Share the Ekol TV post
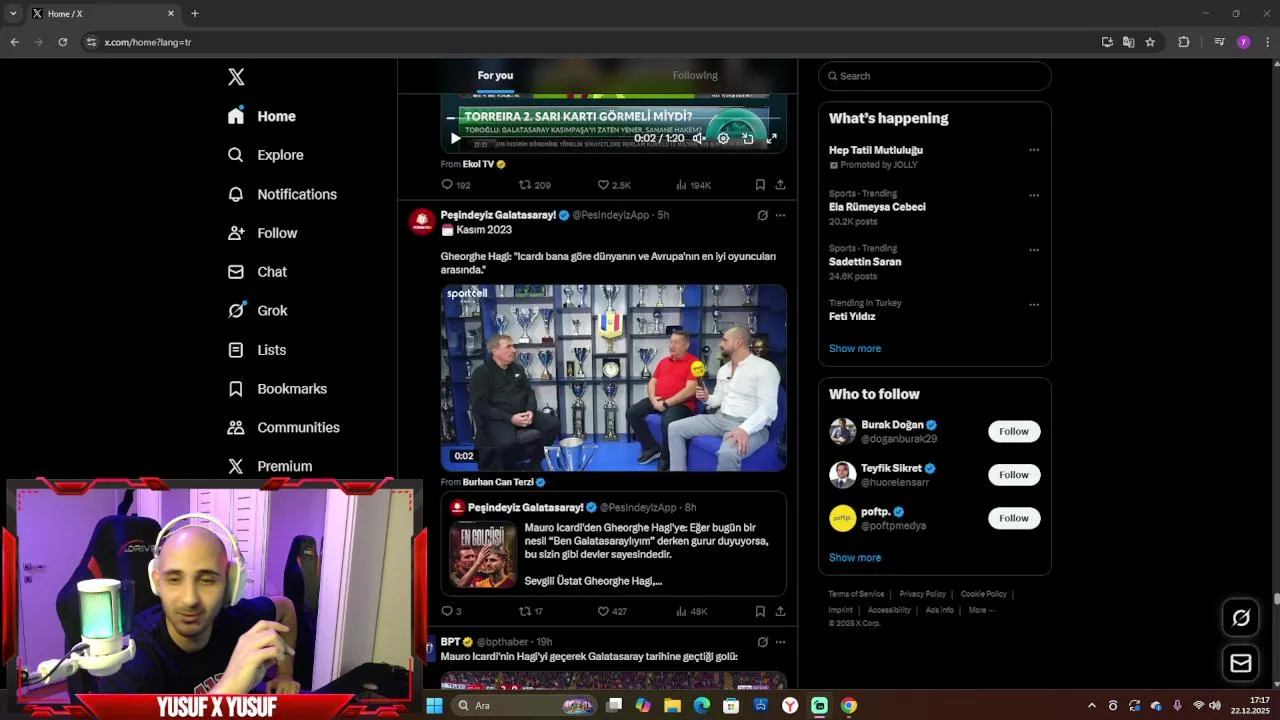Screen dimensions: 1280x720 (x=780, y=185)
